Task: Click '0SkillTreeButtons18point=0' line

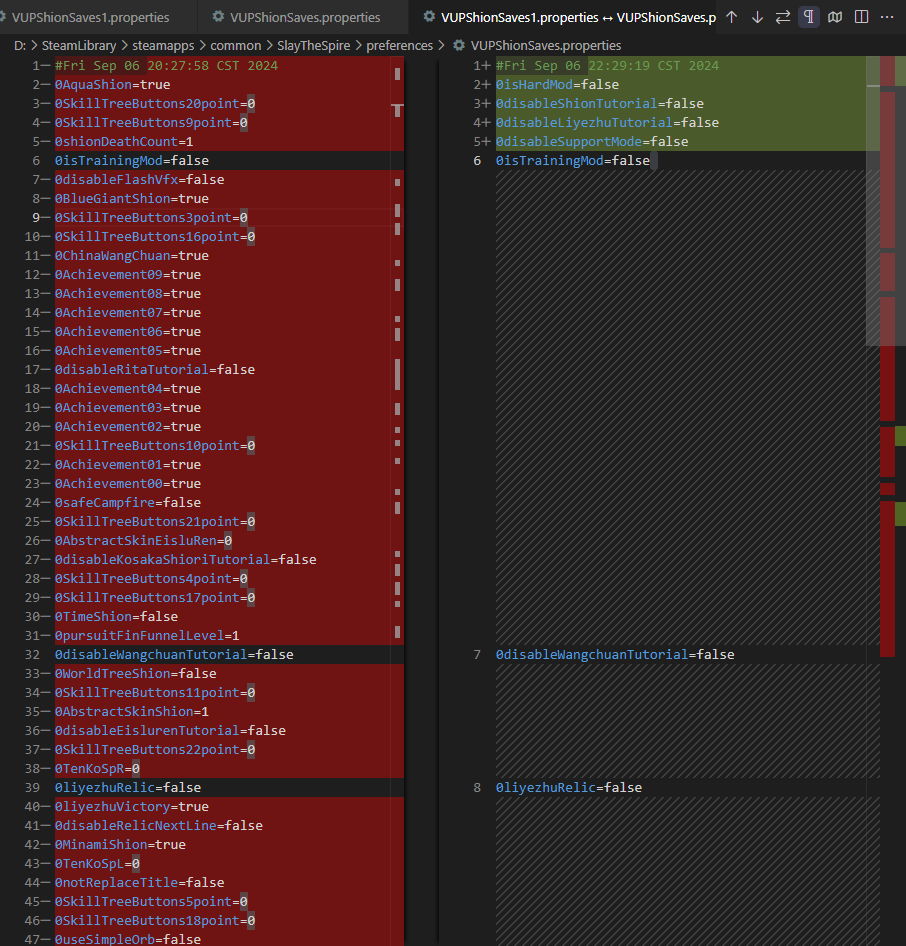Action: (x=155, y=921)
